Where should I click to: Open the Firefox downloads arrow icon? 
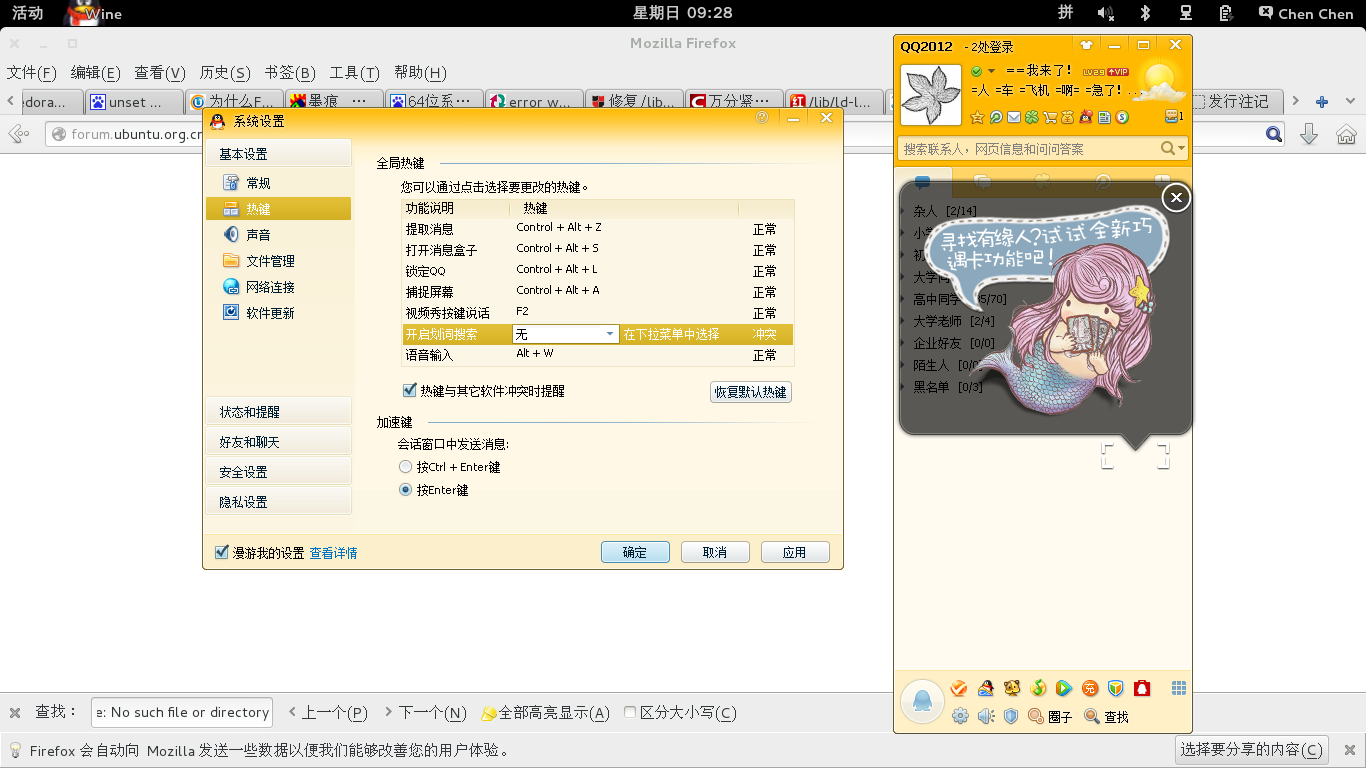tap(1308, 135)
